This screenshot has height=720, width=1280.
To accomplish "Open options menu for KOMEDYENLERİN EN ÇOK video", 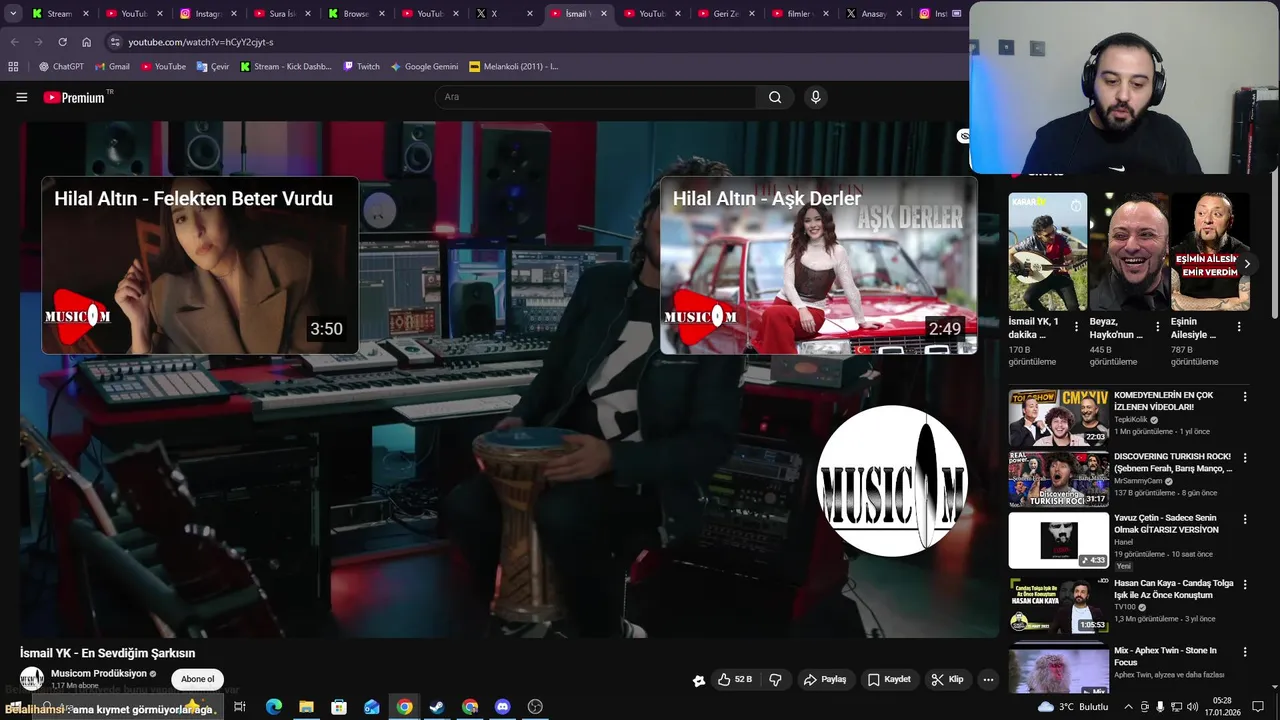I will coord(1245,397).
